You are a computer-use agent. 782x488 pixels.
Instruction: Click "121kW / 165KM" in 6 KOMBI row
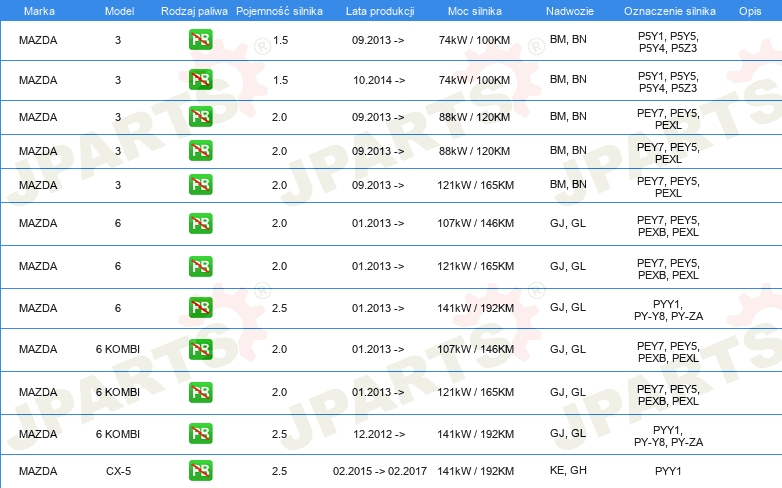(475, 392)
